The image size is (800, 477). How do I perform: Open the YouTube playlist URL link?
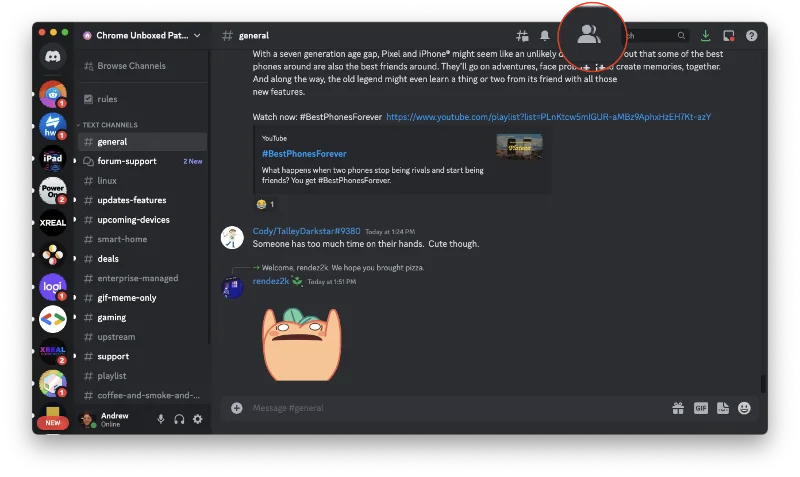(548, 117)
